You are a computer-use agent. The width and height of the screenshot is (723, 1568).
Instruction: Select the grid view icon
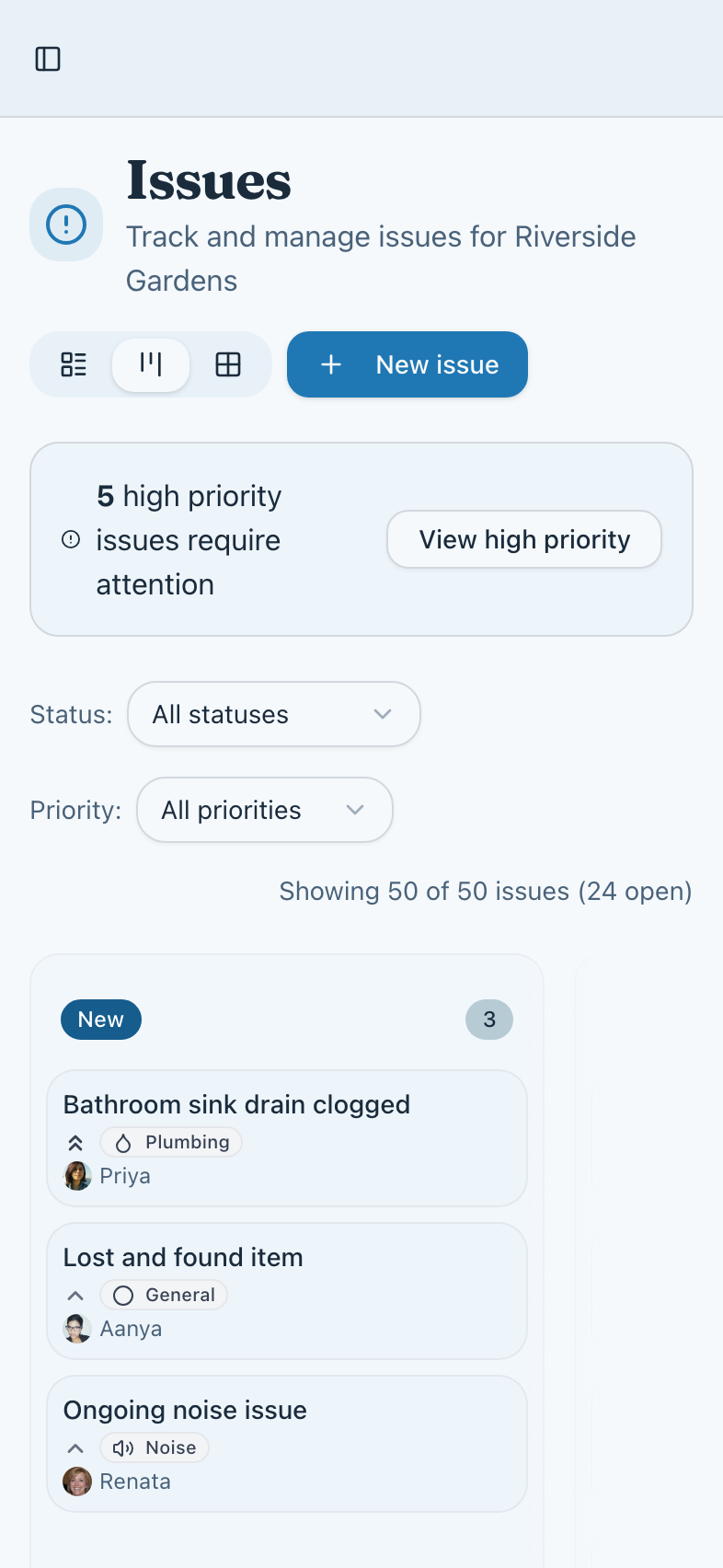coord(228,364)
